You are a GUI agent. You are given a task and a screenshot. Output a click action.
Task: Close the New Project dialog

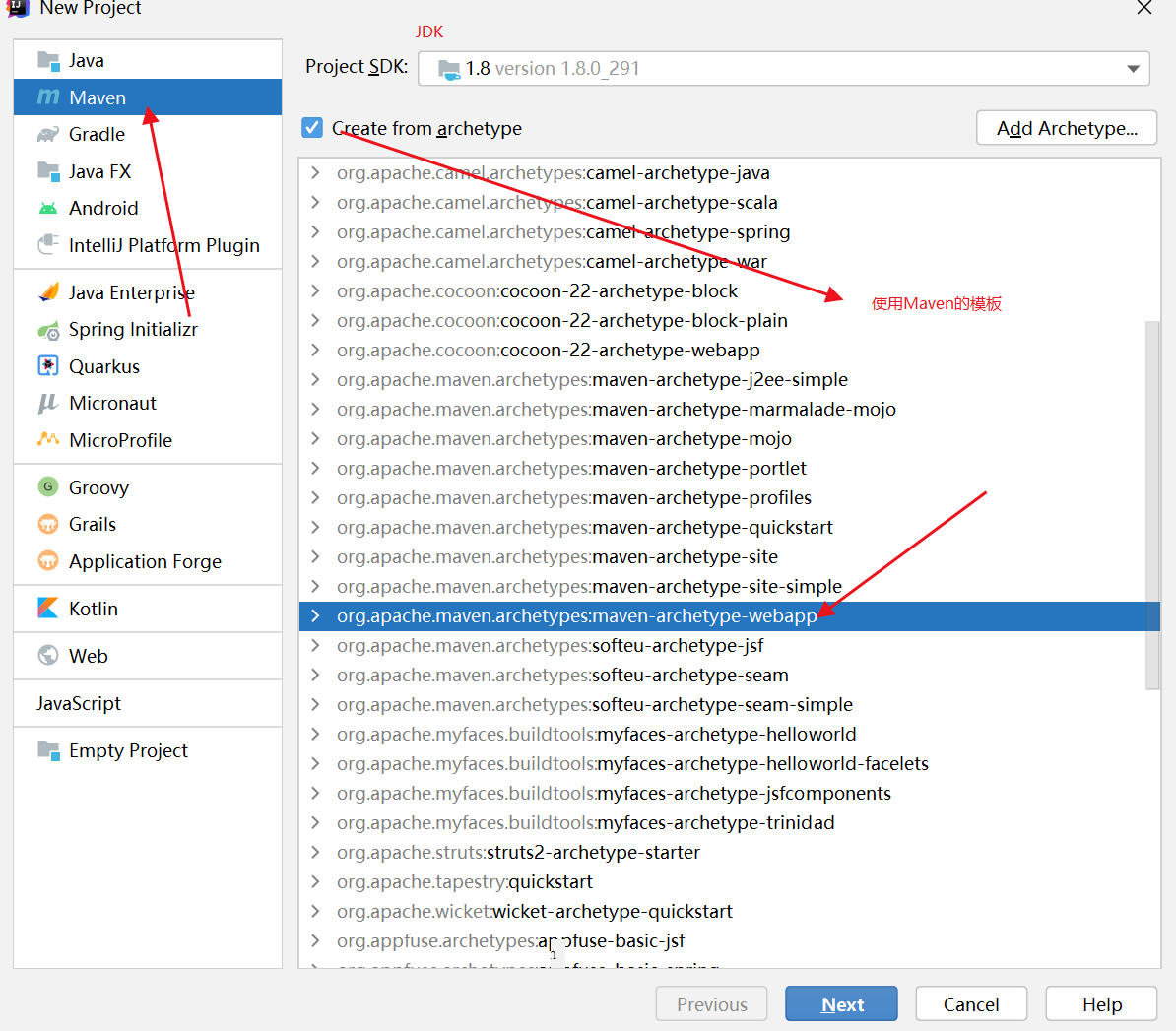(x=1143, y=8)
